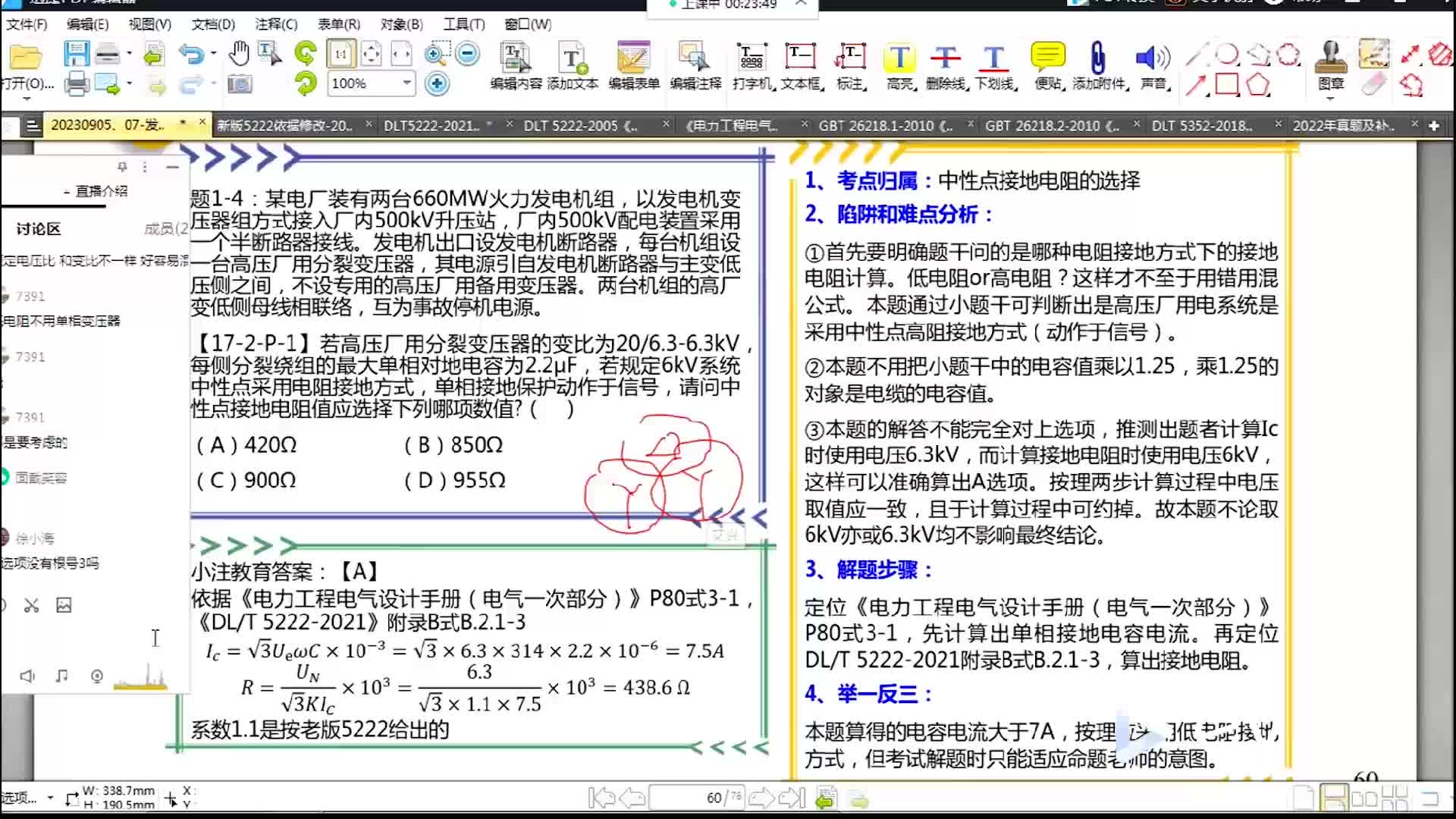Viewport: 1456px width, 819px height.
Task: Click the Snapshot camera icon
Action: point(240,84)
